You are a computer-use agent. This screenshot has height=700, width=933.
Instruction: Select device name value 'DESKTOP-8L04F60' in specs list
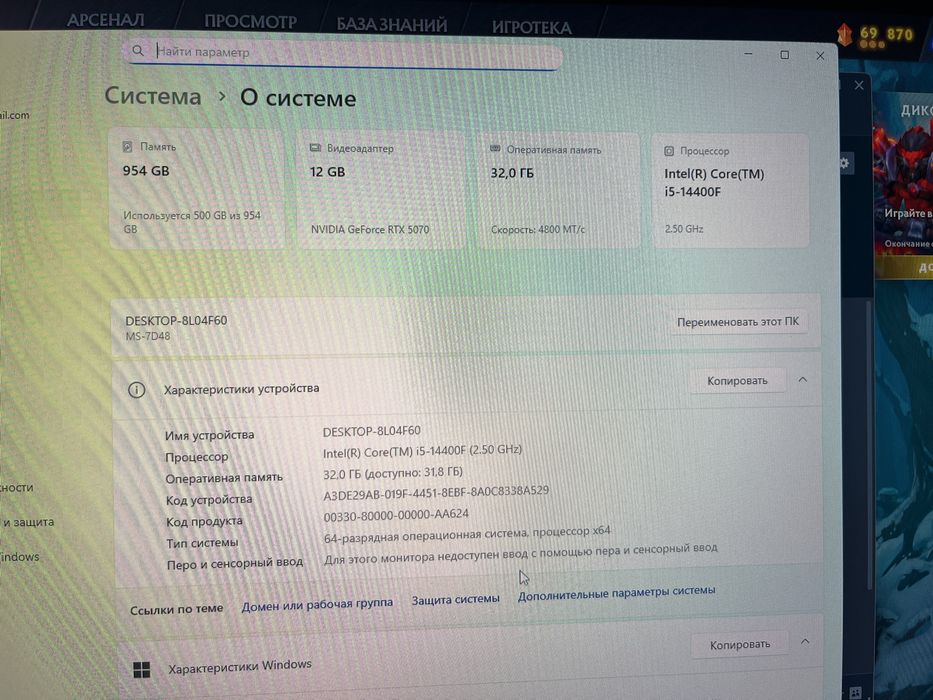click(x=371, y=431)
